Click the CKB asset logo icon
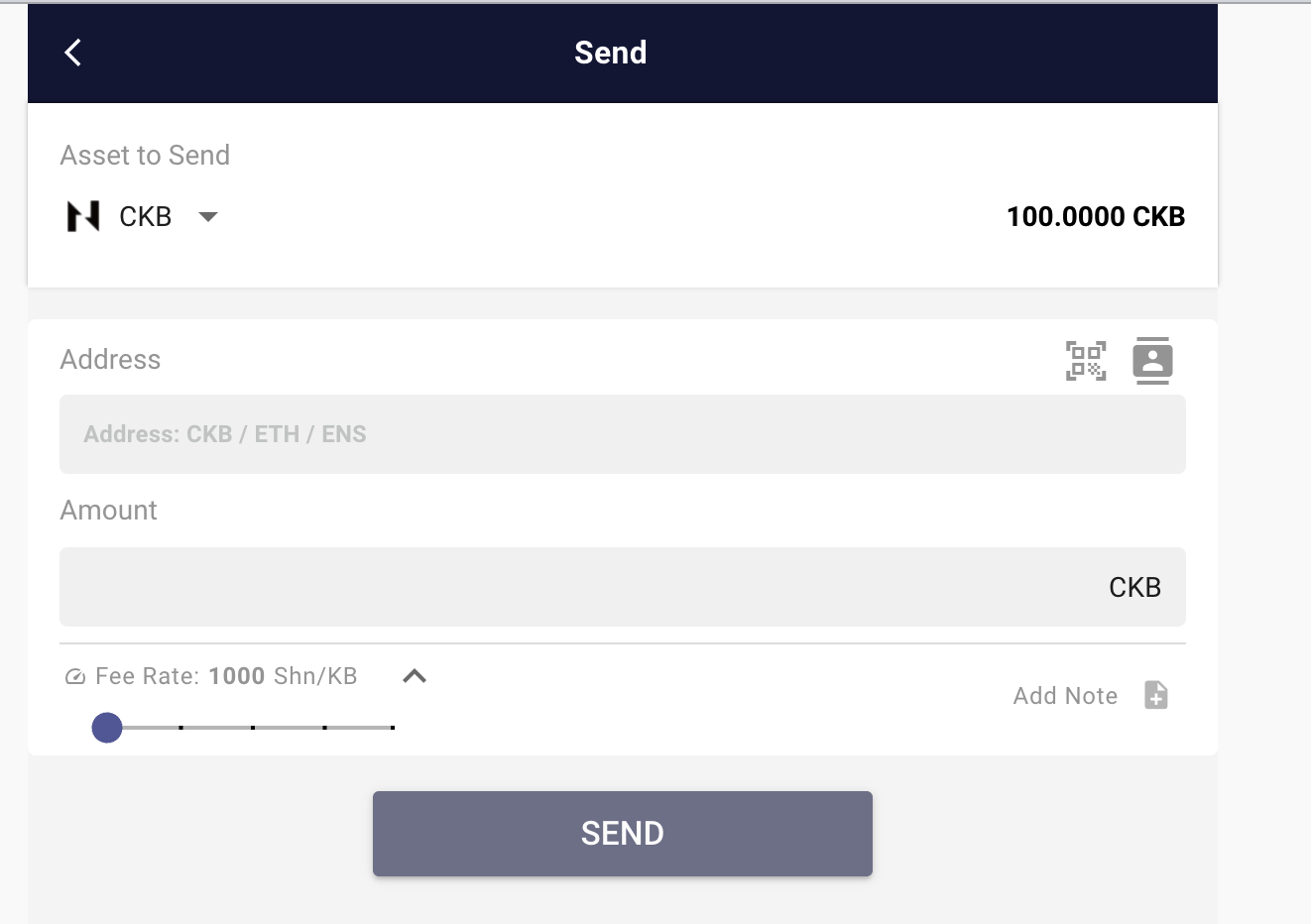This screenshot has width=1311, height=924. point(83,216)
